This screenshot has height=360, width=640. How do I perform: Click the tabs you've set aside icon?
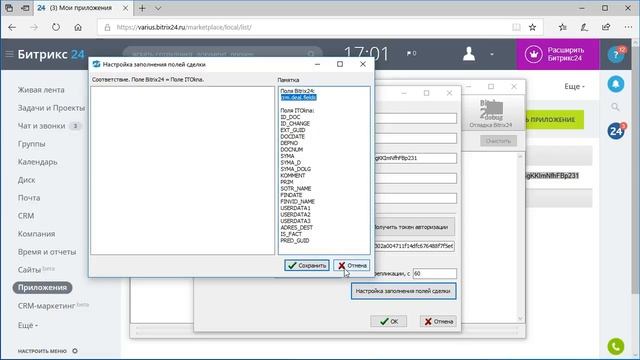point(9,8)
